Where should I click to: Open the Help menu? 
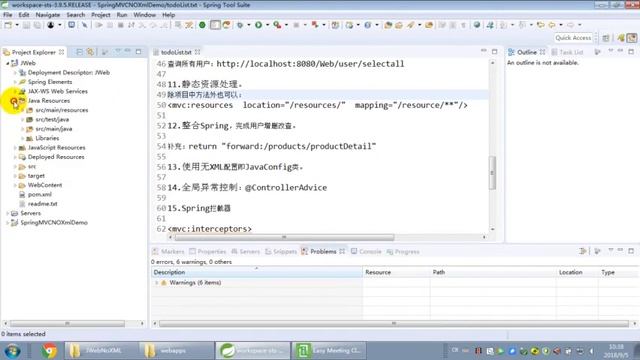pyautogui.click(x=168, y=15)
